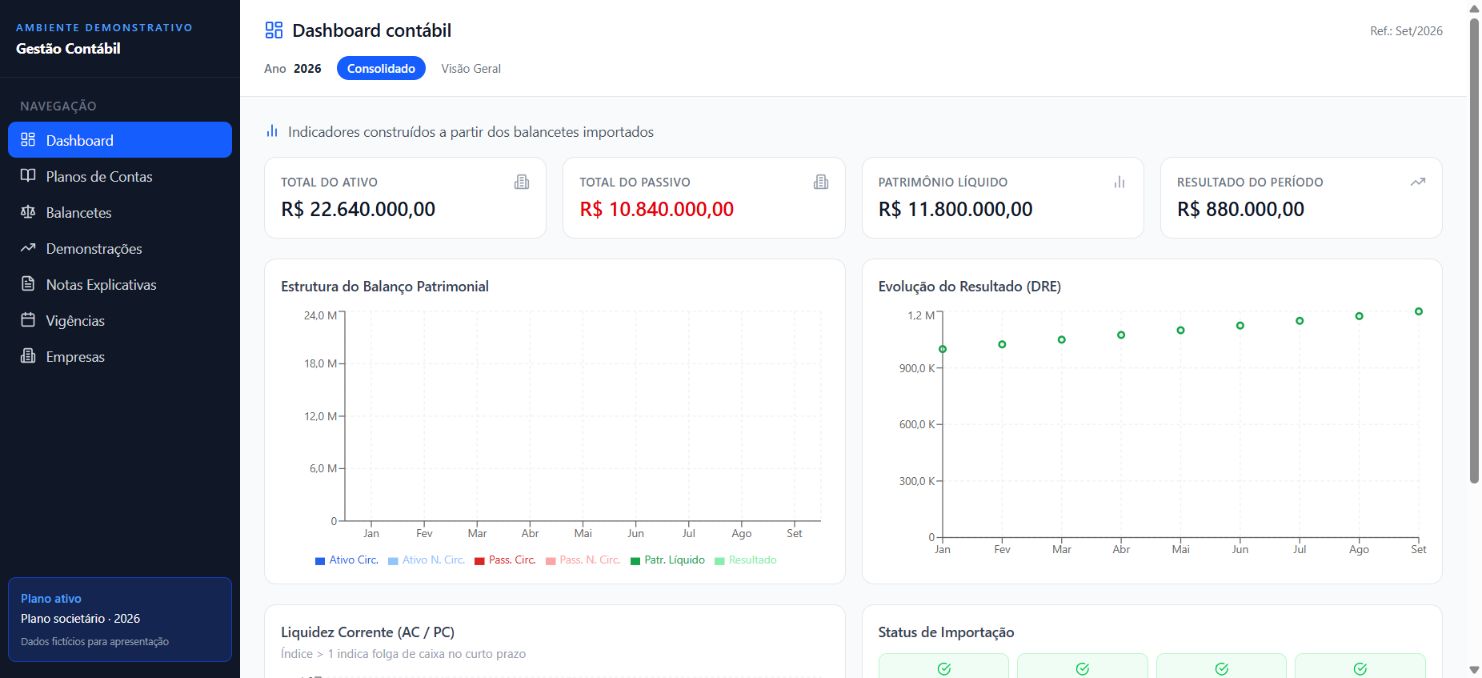This screenshot has height=678, width=1482.
Task: Open Planos de Contas book icon
Action: coord(28,176)
